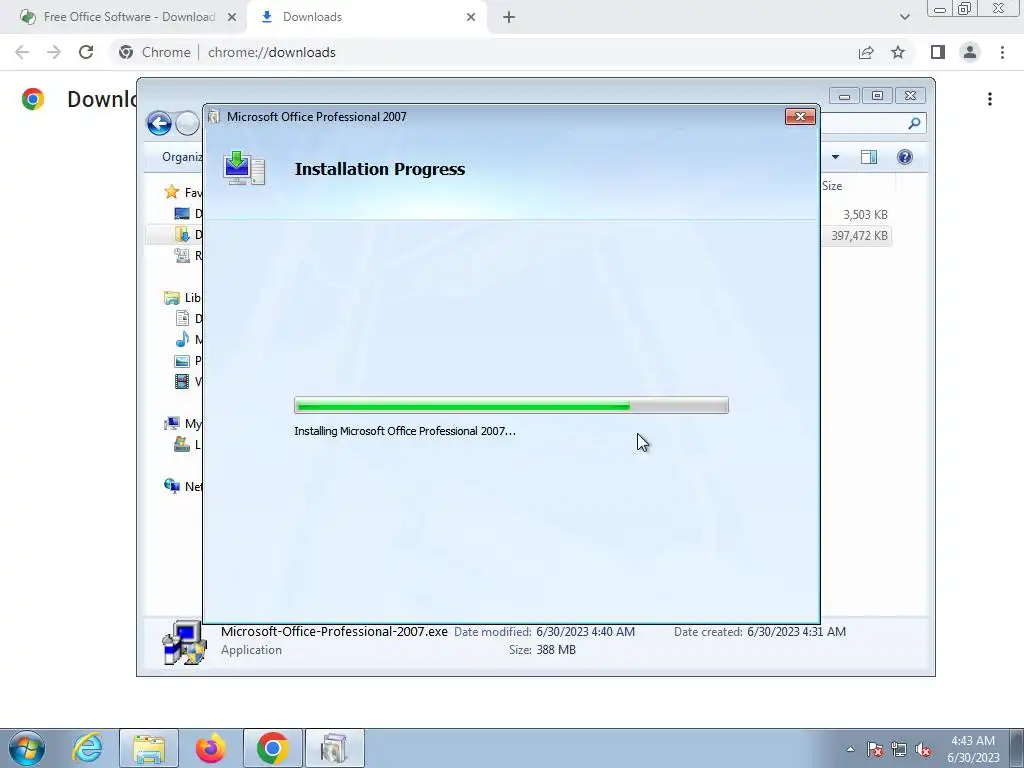This screenshot has height=768, width=1024.
Task: Open Explorer help question mark
Action: pos(904,157)
